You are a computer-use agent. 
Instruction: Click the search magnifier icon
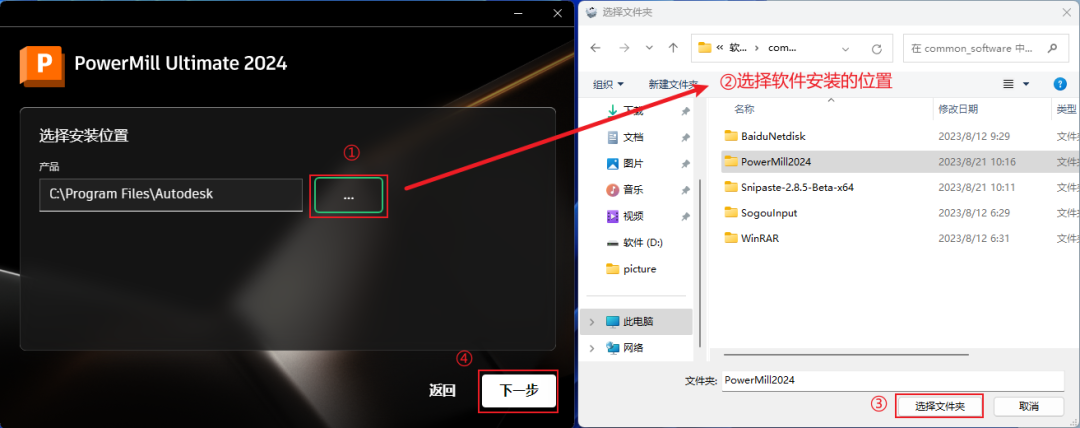click(x=1052, y=48)
